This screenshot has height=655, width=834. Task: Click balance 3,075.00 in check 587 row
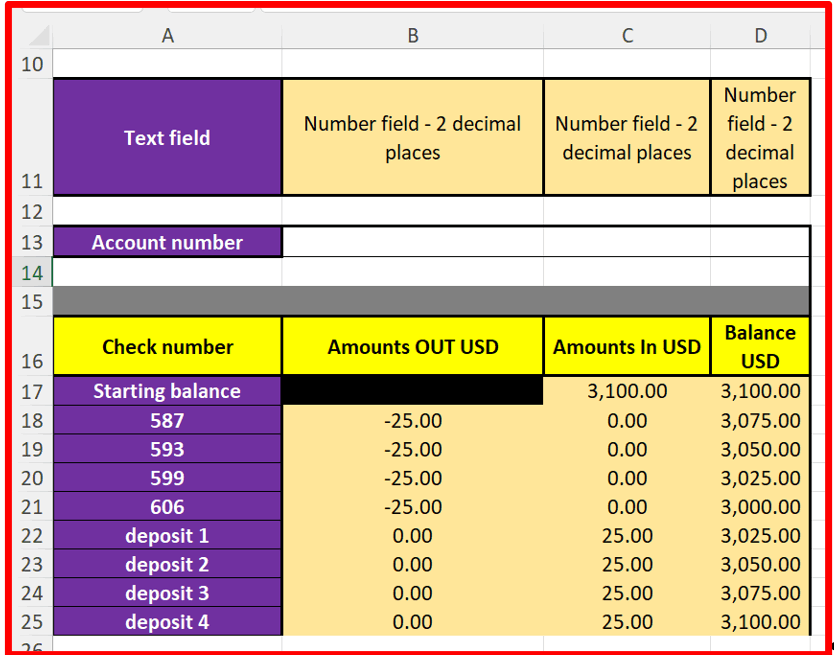coord(761,420)
